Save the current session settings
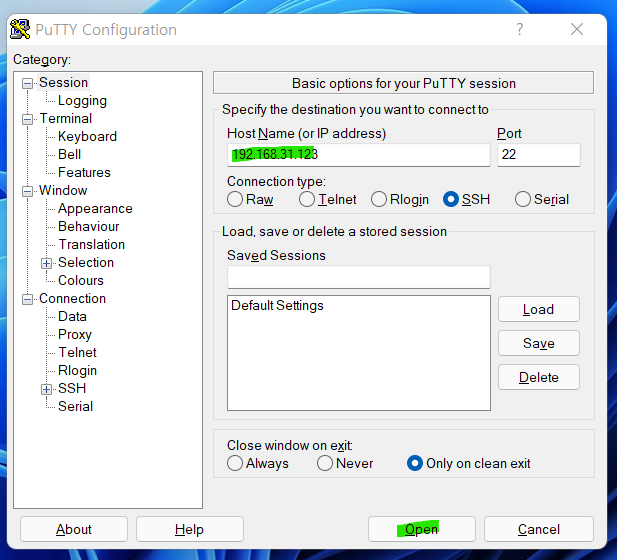617x560 pixels. coord(539,343)
